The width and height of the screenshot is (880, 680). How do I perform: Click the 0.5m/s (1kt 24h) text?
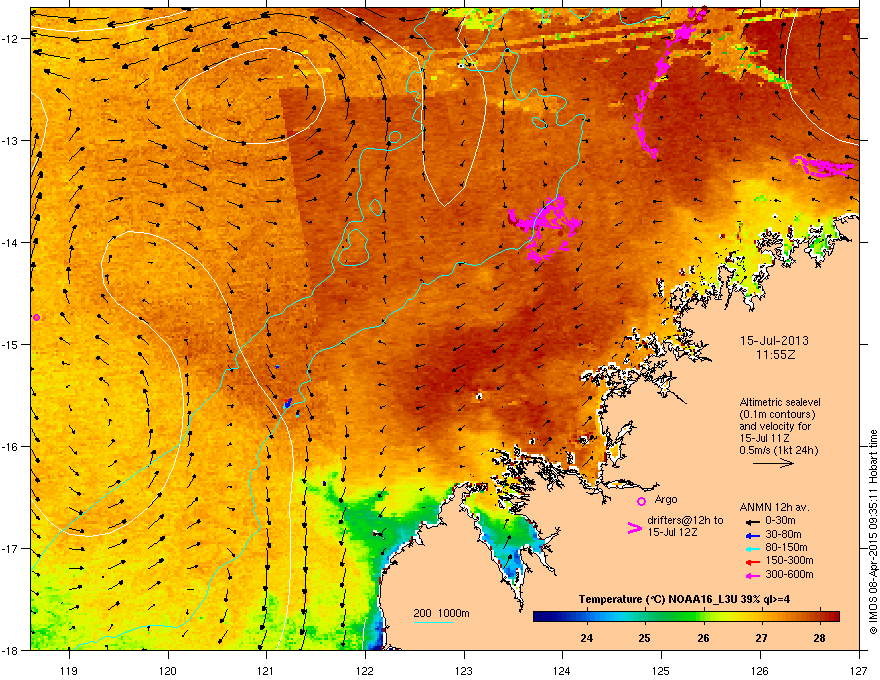tap(778, 450)
